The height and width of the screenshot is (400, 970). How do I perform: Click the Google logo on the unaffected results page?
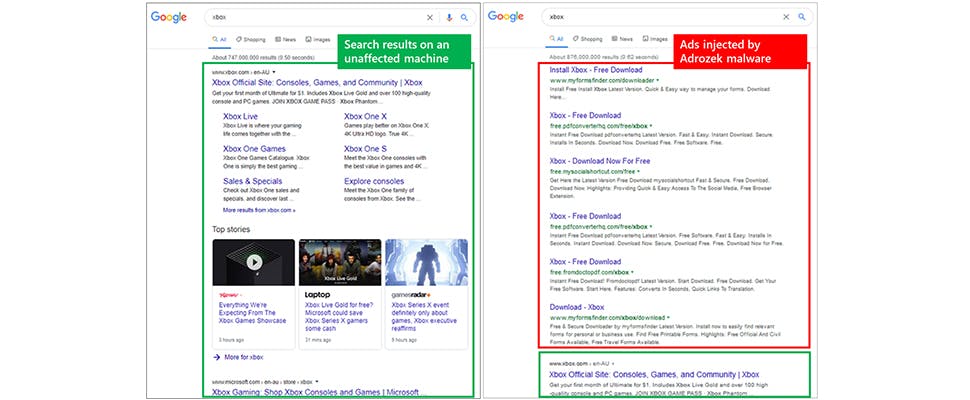point(169,17)
